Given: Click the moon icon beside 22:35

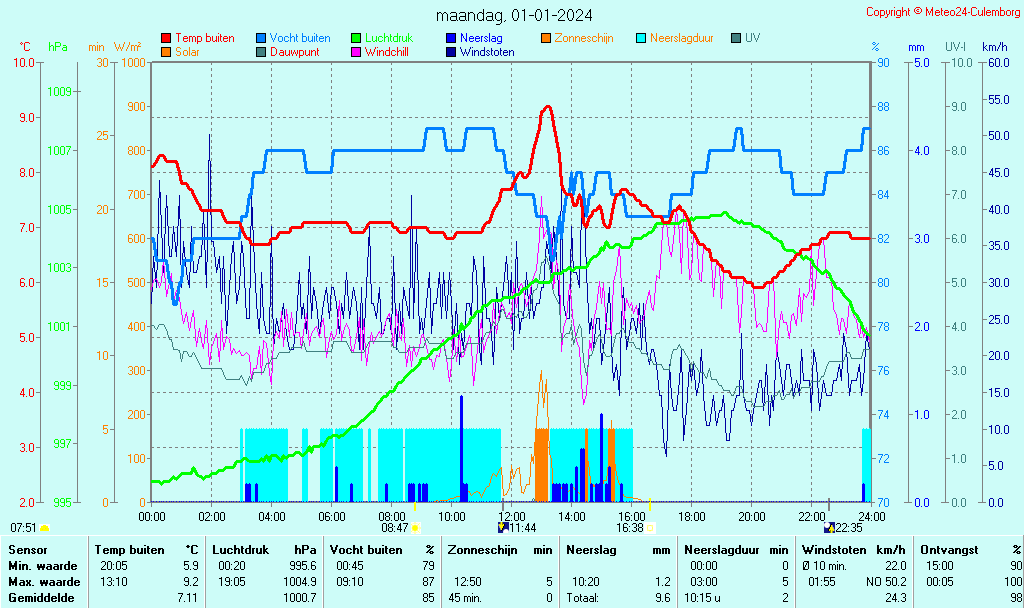Looking at the screenshot, I should tap(829, 527).
